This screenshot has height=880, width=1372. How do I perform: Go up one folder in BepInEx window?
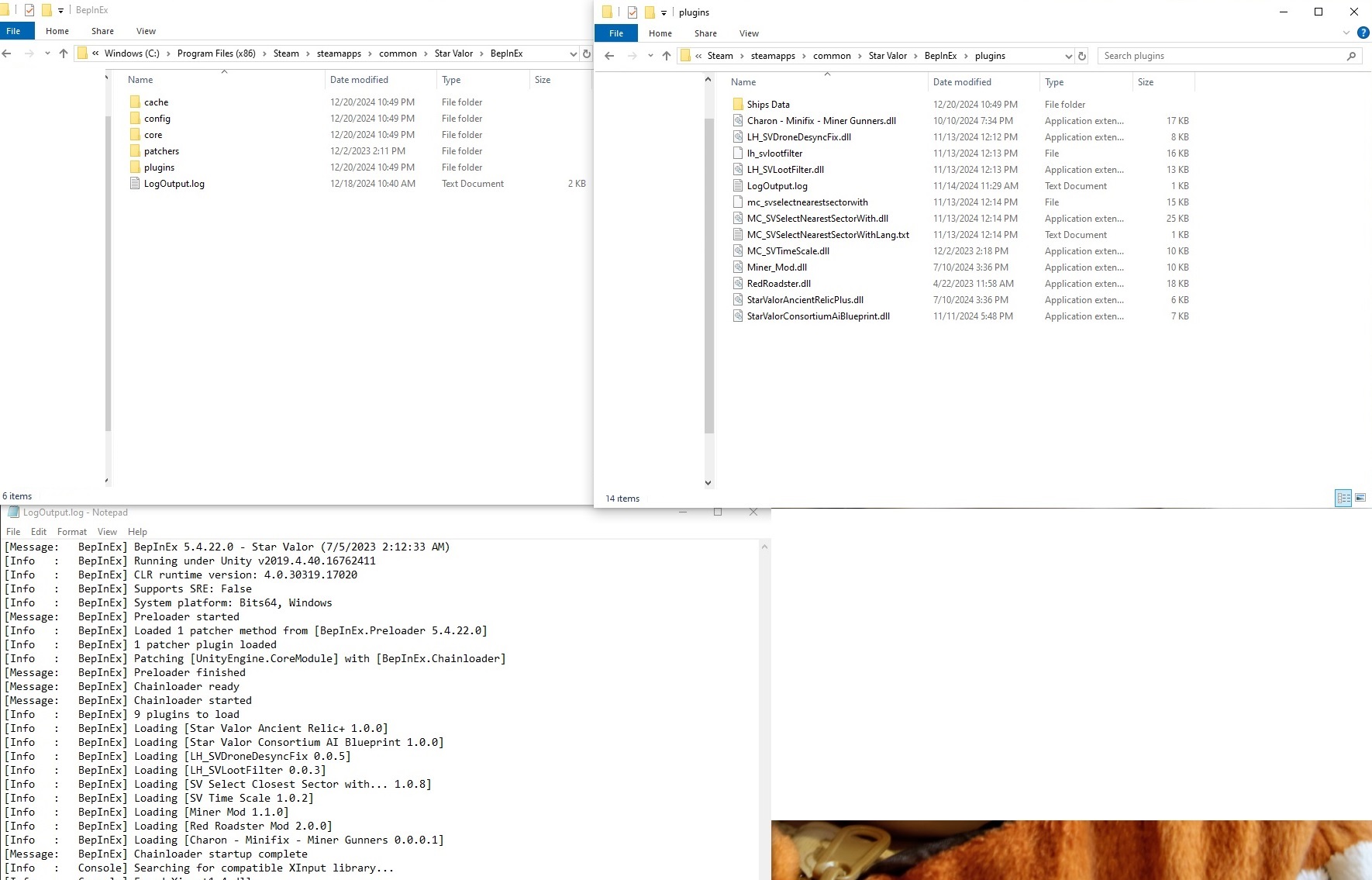(x=64, y=53)
